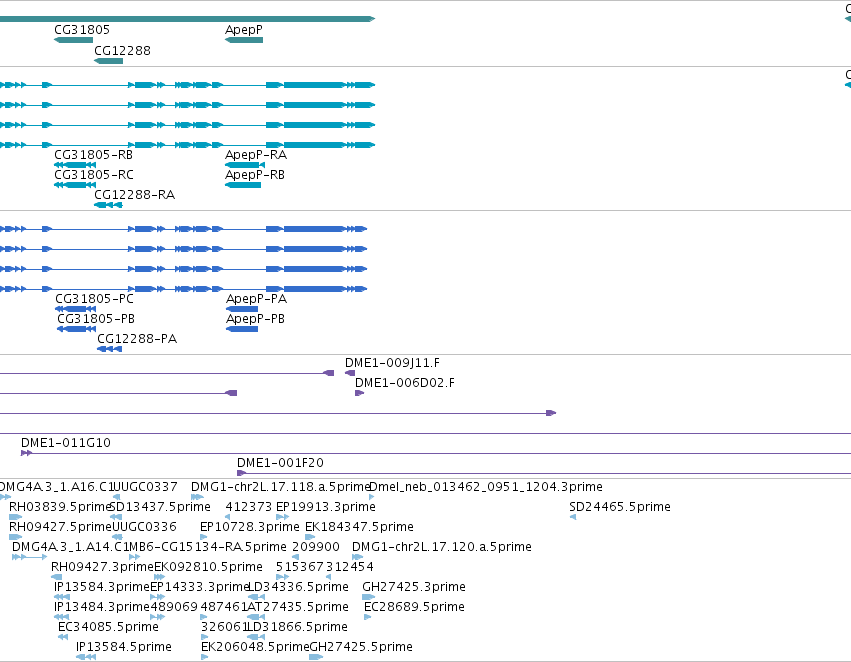
Task: Click the DME1-009J11.F clone label
Action: (x=392, y=362)
